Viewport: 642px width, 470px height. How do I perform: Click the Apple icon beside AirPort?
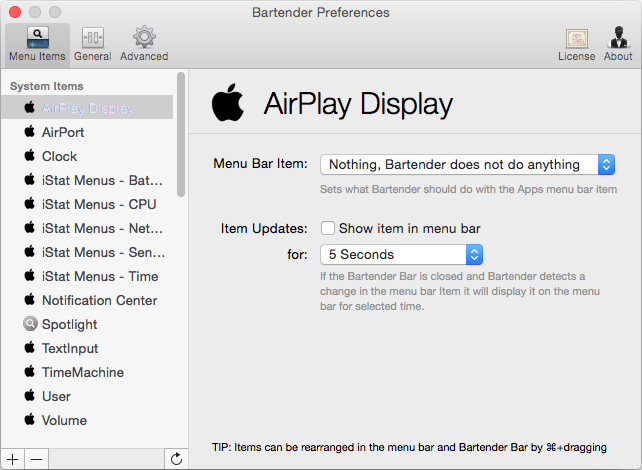pyautogui.click(x=29, y=131)
